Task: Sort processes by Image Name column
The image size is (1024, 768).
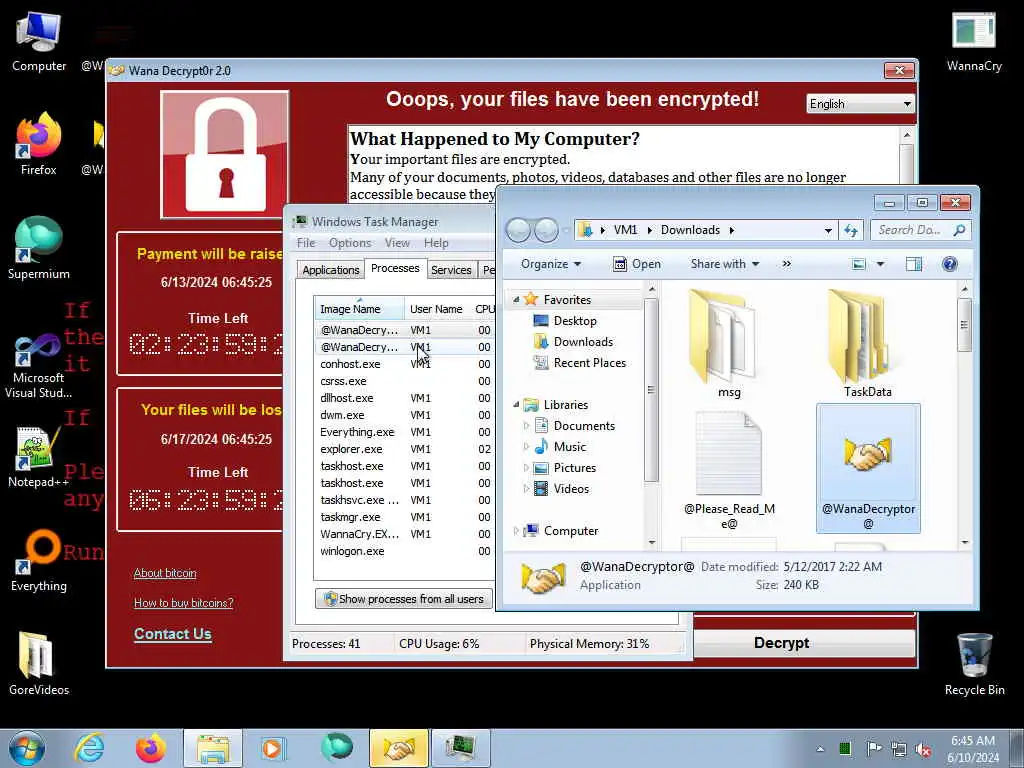Action: pos(359,309)
